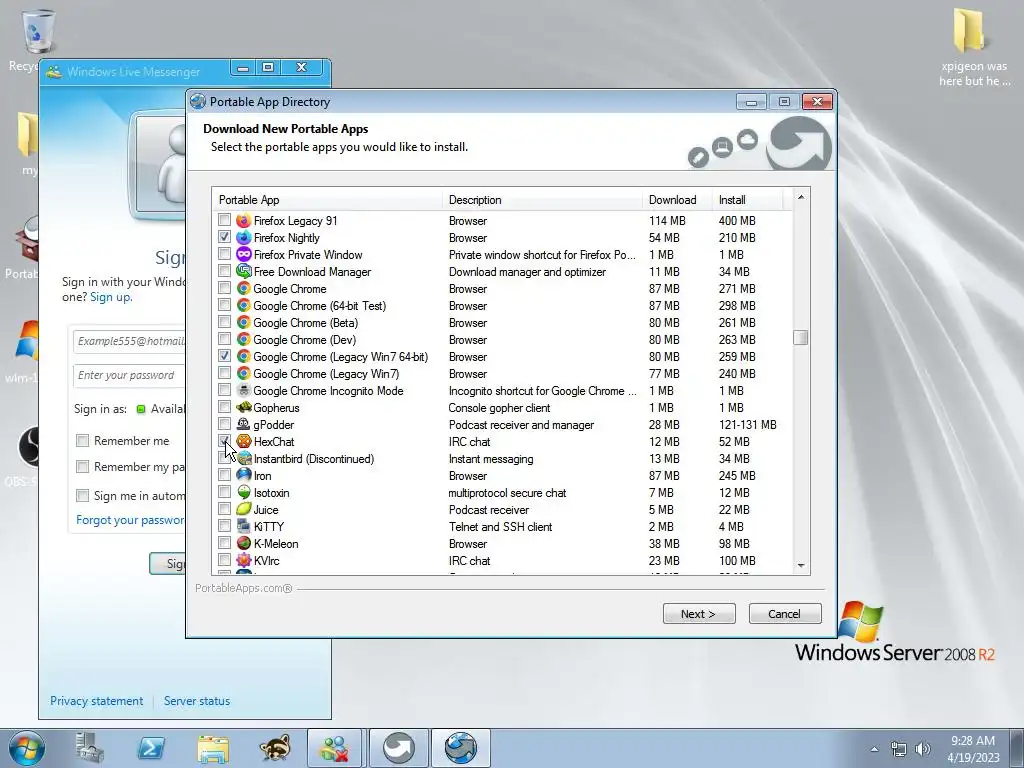Image resolution: width=1024 pixels, height=768 pixels.
Task: Uncheck Google Chrome (Legacy Win7 64-bit) checkbox
Action: [x=225, y=356]
